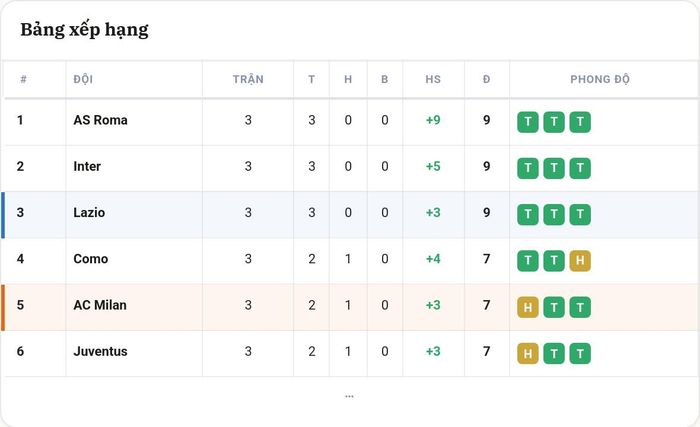Open the AS Roma team link
The image size is (700, 427).
coord(100,120)
